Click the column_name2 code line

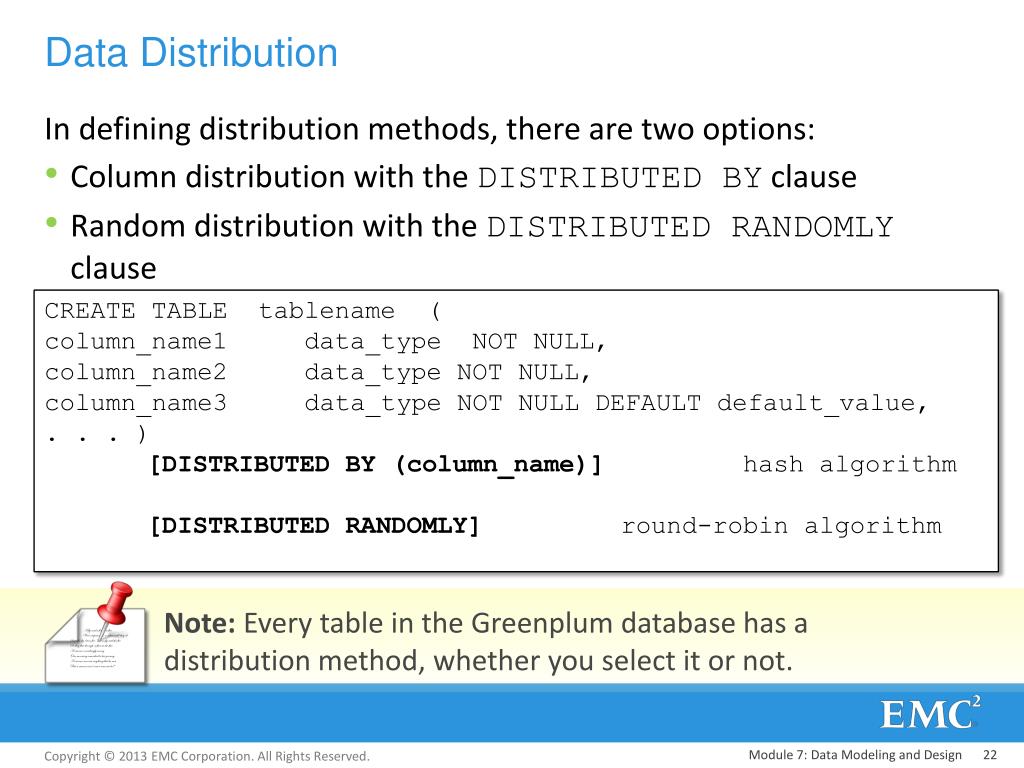pos(317,372)
